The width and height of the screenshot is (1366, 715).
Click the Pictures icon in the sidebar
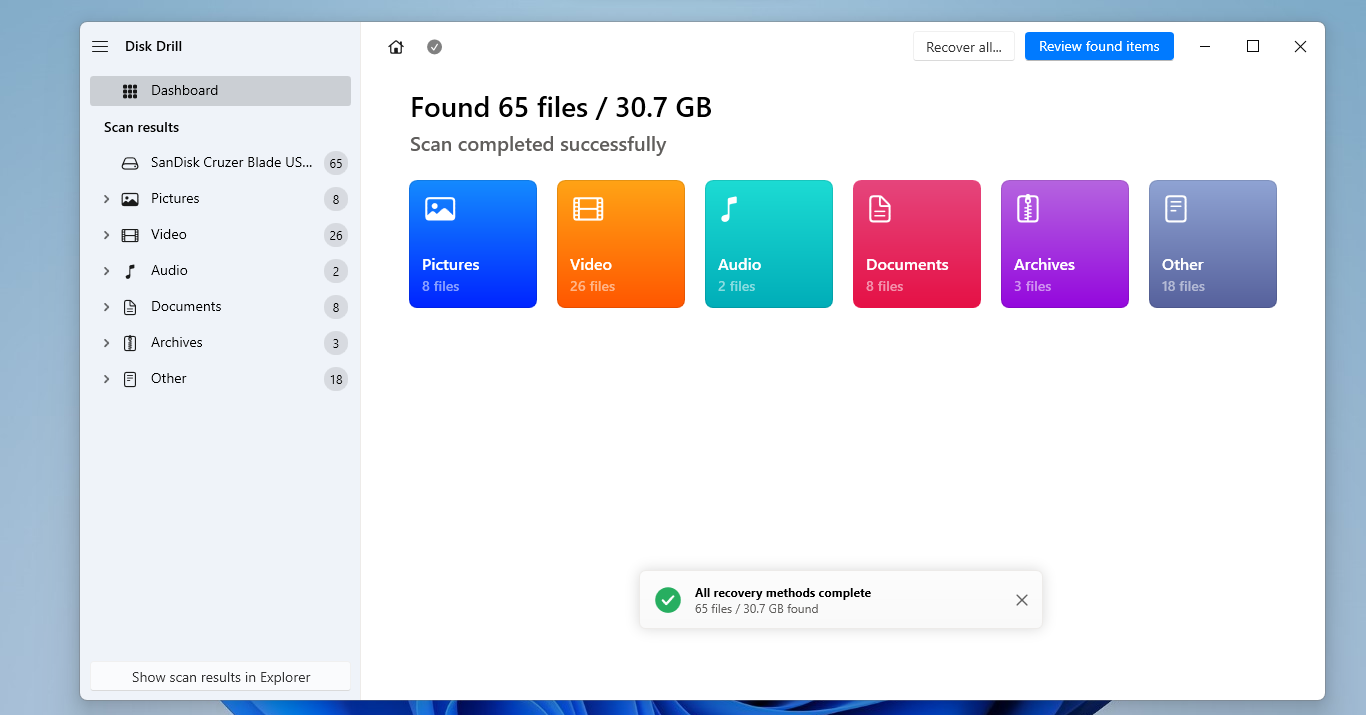coord(130,199)
